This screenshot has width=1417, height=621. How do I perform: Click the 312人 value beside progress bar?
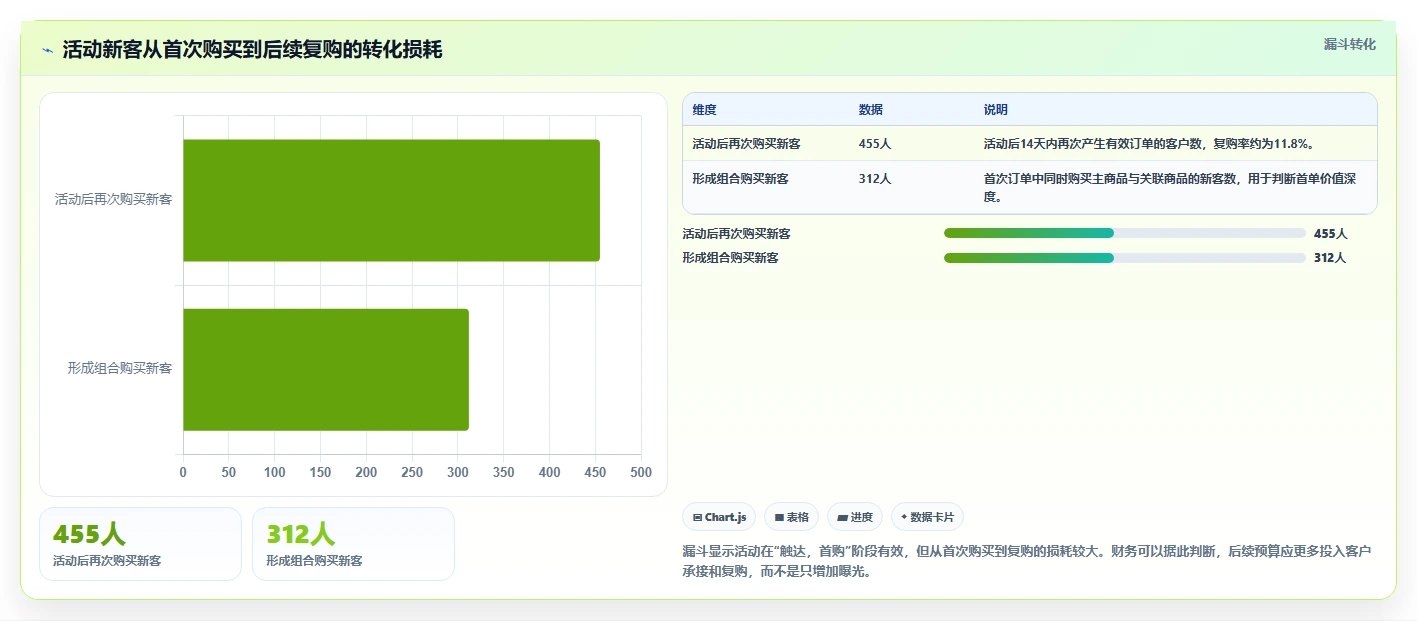click(x=1330, y=258)
